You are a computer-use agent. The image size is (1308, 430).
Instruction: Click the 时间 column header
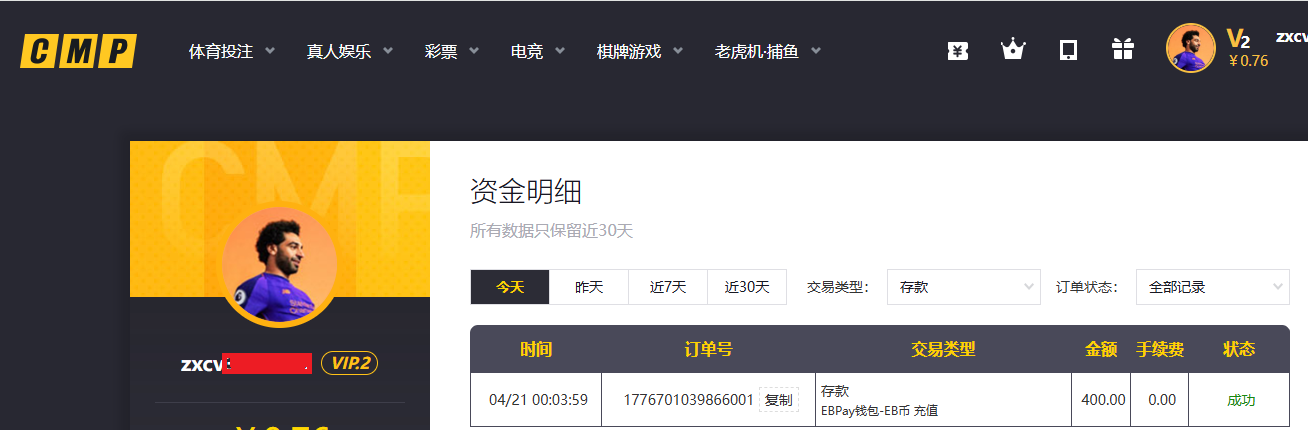(x=536, y=349)
